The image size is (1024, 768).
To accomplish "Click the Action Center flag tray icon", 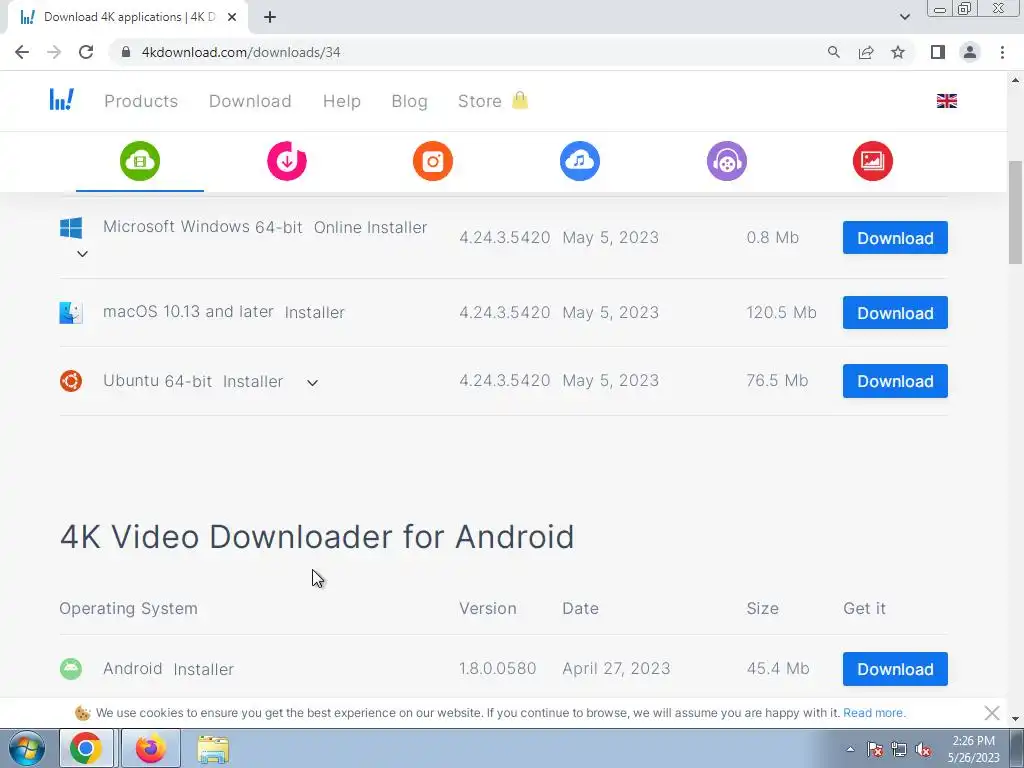I will pyautogui.click(x=874, y=750).
